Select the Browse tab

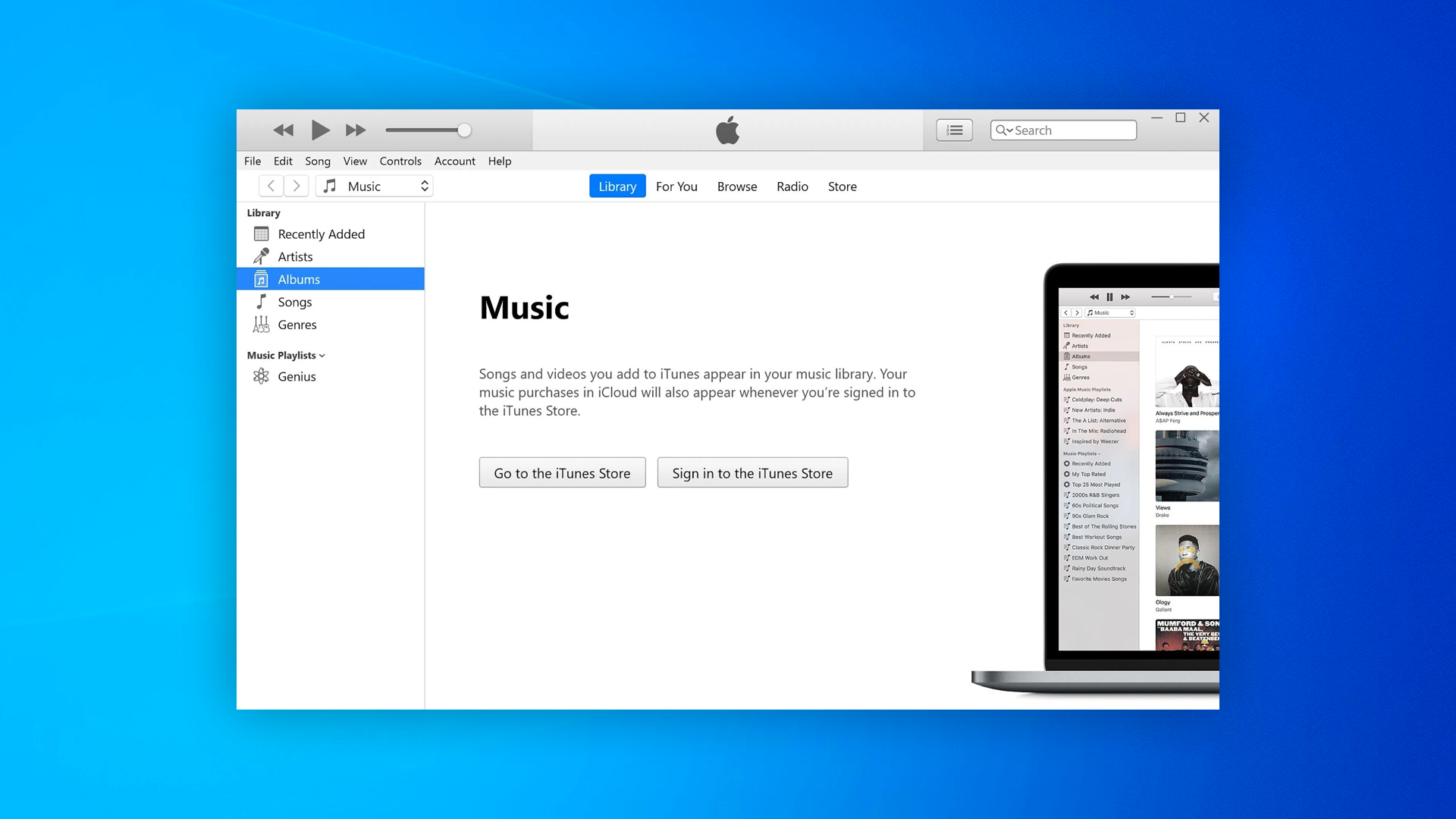click(738, 186)
